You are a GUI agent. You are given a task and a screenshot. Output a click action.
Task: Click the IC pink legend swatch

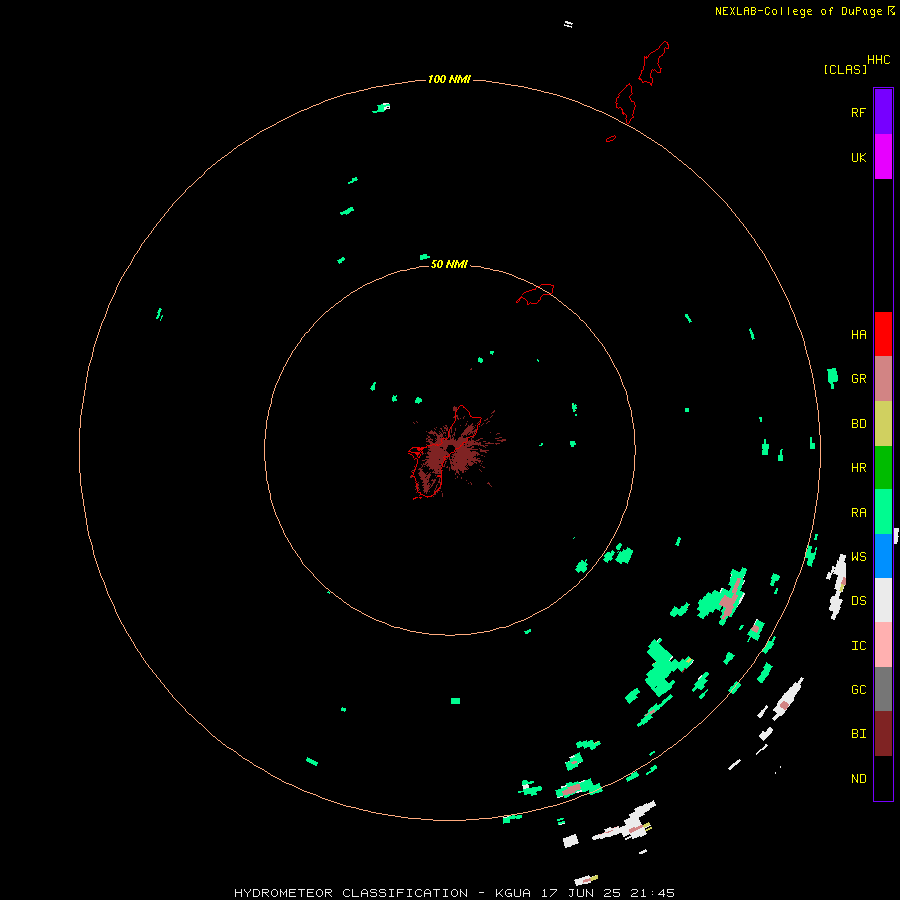[x=883, y=645]
